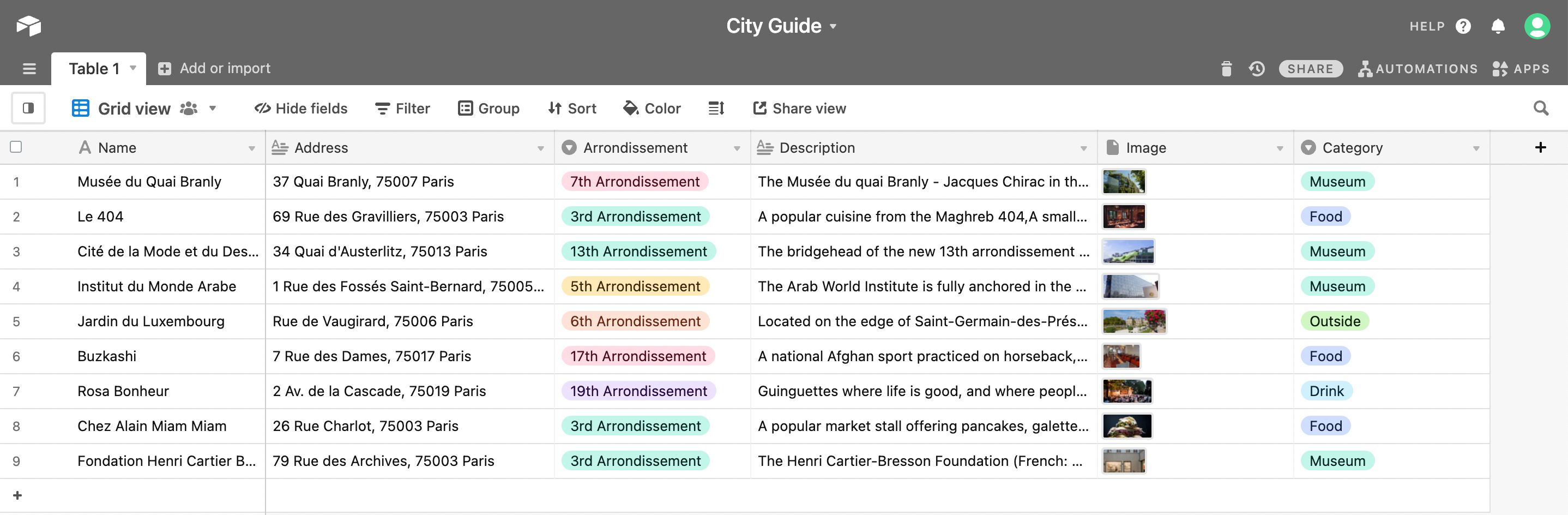Click the trash icon in the toolbar
The image size is (1568, 515).
1226,68
